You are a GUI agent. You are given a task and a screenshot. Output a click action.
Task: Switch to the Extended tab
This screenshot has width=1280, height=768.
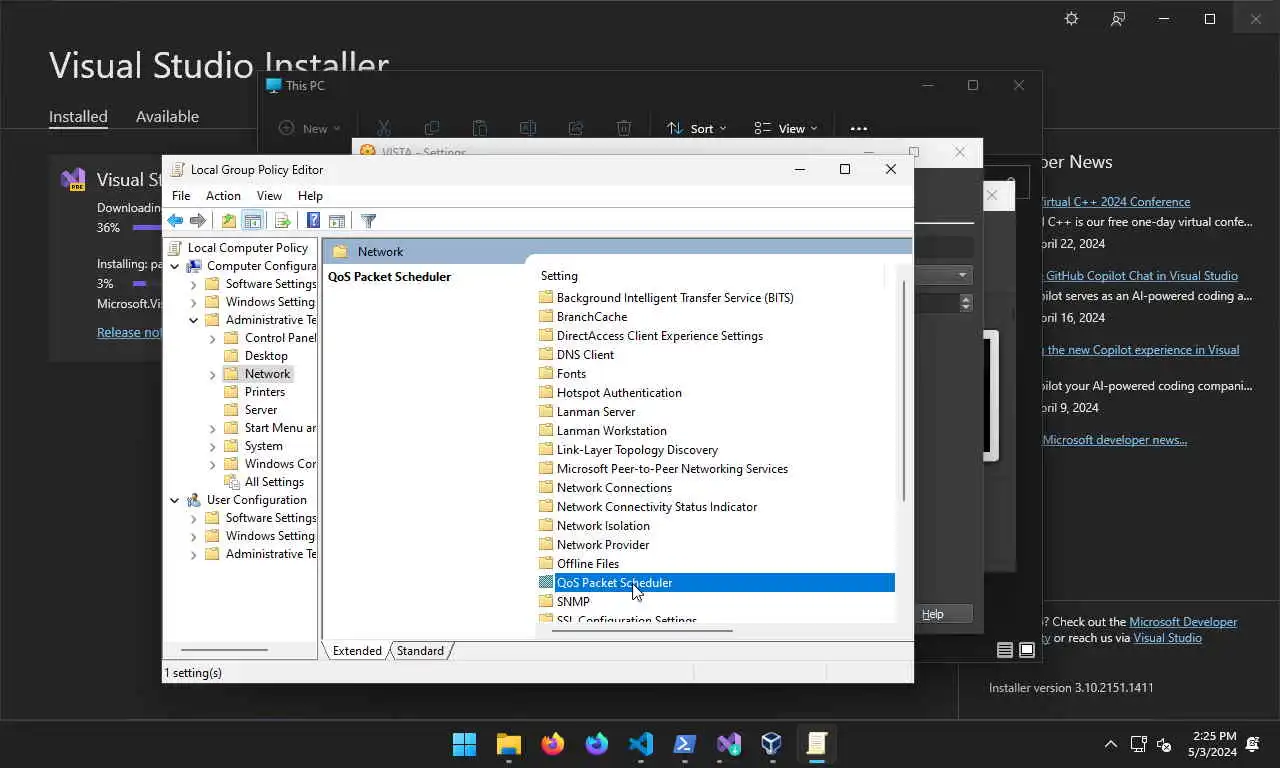click(357, 651)
